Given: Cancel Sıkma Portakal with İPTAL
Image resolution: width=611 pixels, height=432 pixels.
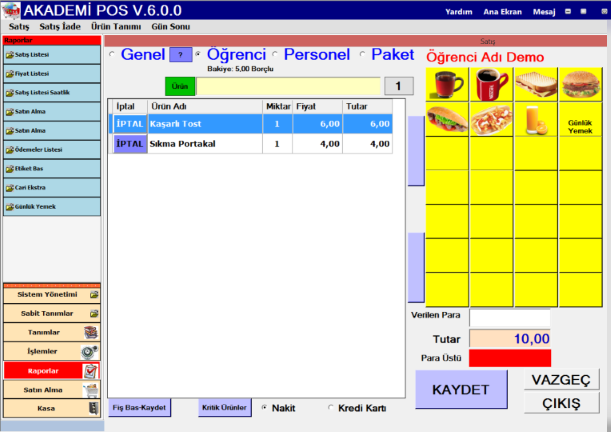Looking at the screenshot, I should tap(129, 144).
